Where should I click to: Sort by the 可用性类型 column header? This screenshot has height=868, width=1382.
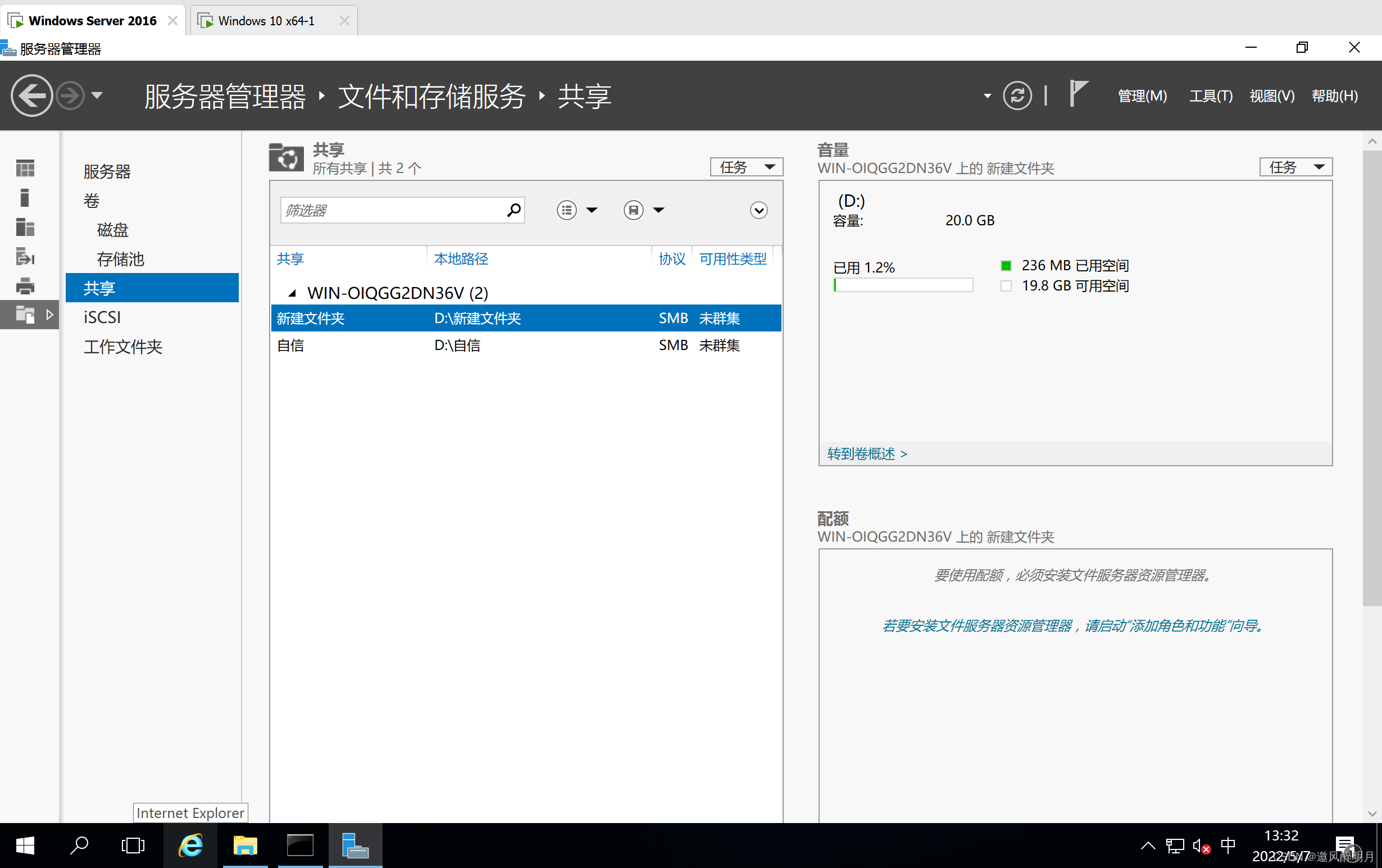point(733,258)
